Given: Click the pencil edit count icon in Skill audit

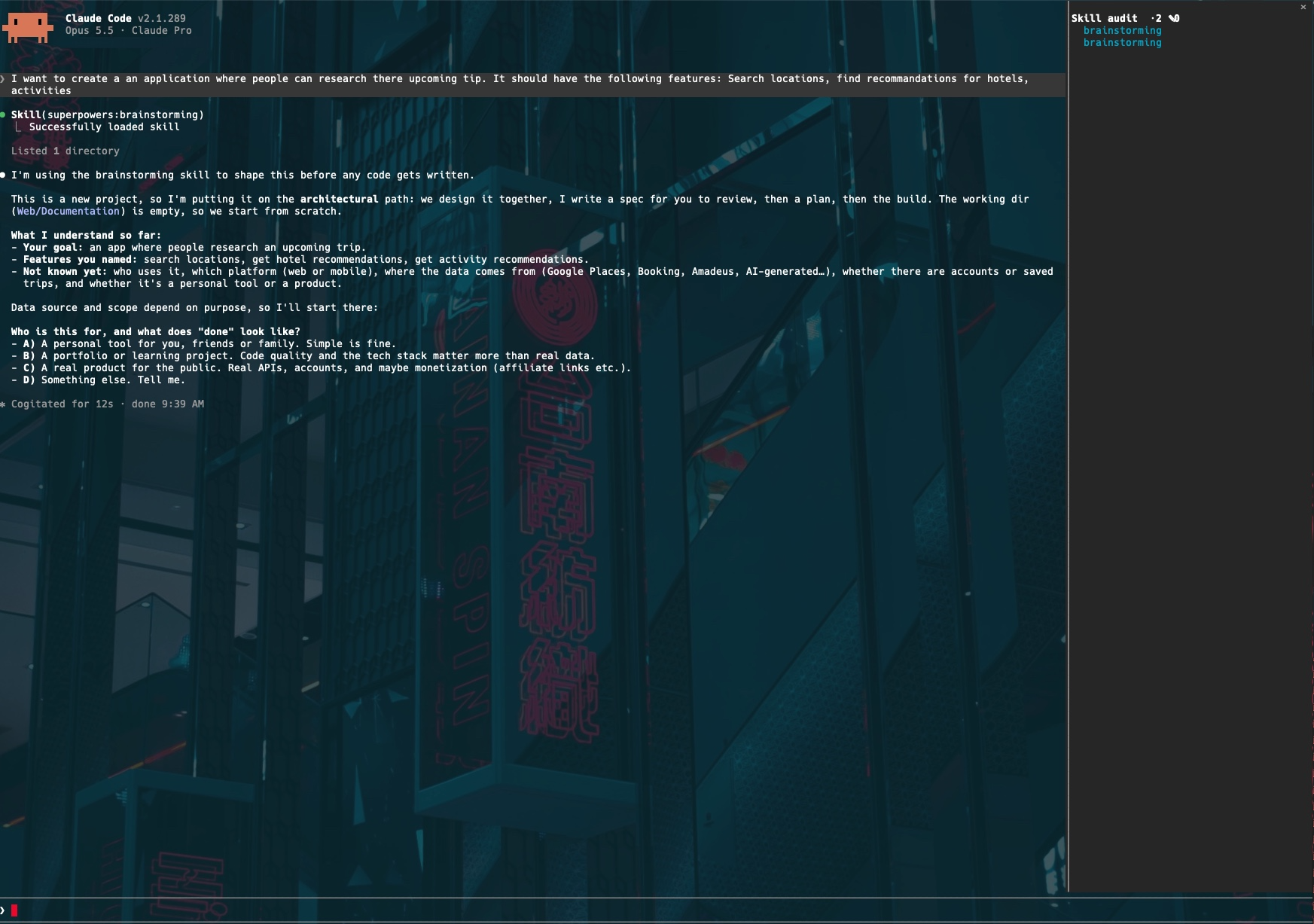Looking at the screenshot, I should pos(1174,18).
